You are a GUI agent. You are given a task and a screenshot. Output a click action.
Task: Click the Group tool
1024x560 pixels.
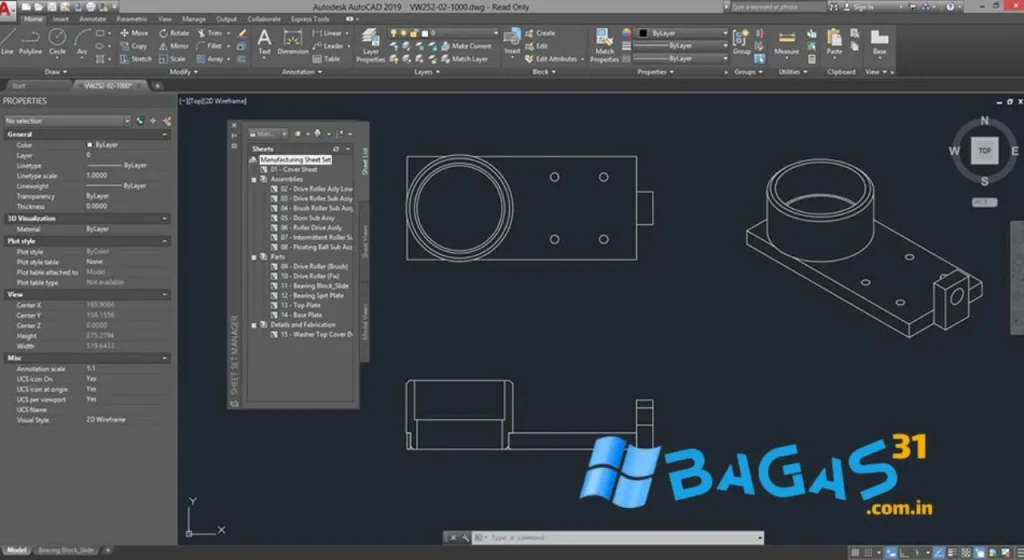coord(741,42)
